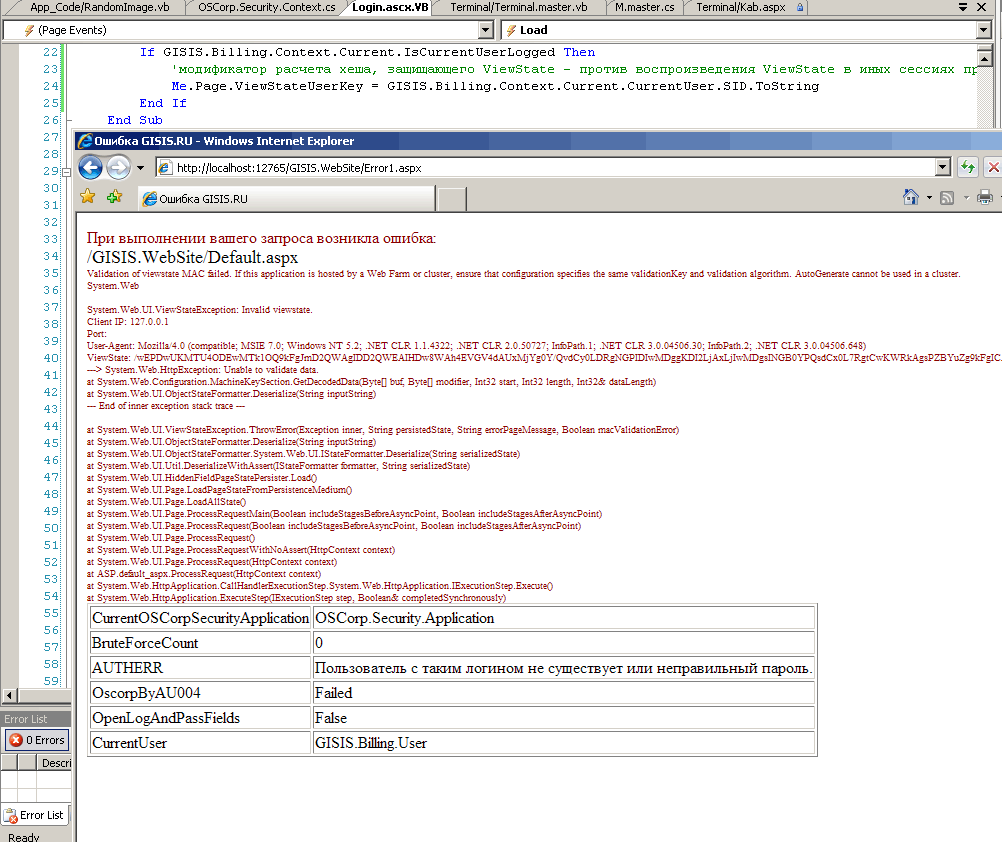
Task: Click the Description column header
Action: click(54, 763)
